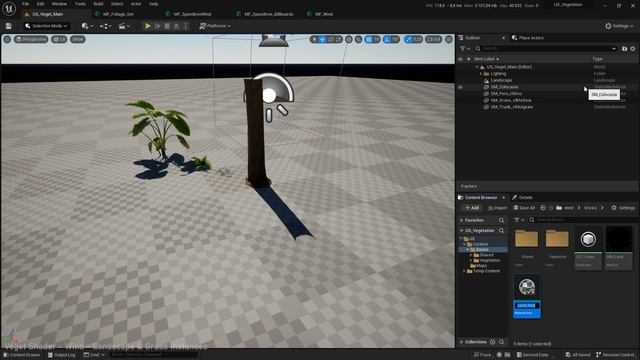Open the File menu
This screenshot has width=640, height=360.
pos(25,4)
